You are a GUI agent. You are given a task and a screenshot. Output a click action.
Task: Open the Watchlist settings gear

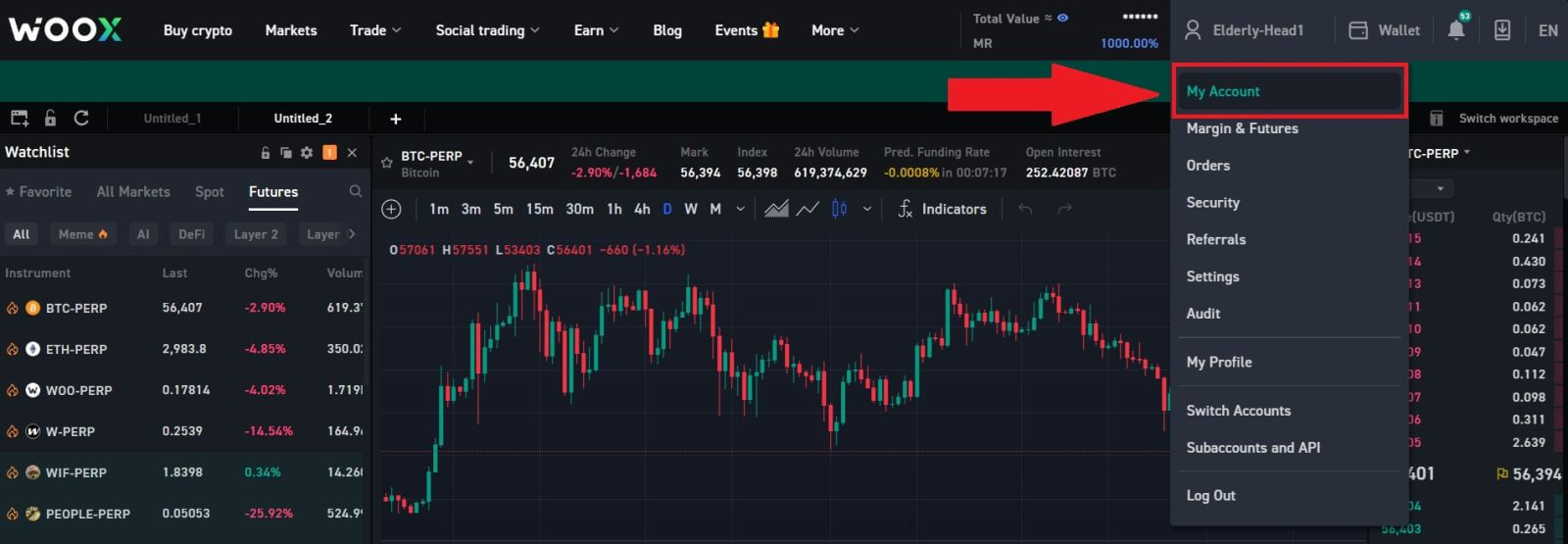pos(307,153)
